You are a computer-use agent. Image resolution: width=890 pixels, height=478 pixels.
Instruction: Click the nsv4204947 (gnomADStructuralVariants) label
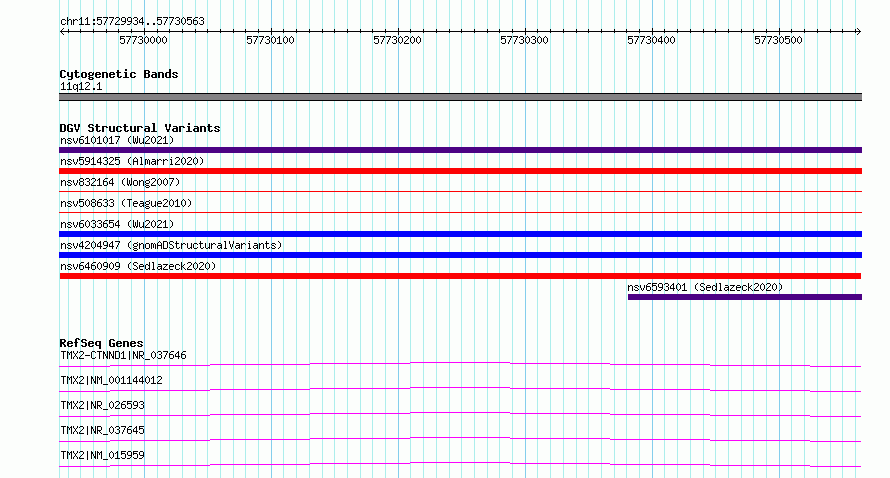pos(171,245)
